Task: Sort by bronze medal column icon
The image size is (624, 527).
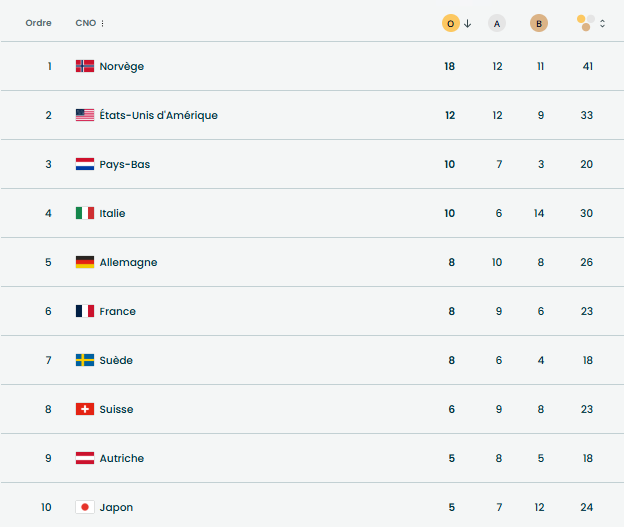Action: click(x=539, y=23)
